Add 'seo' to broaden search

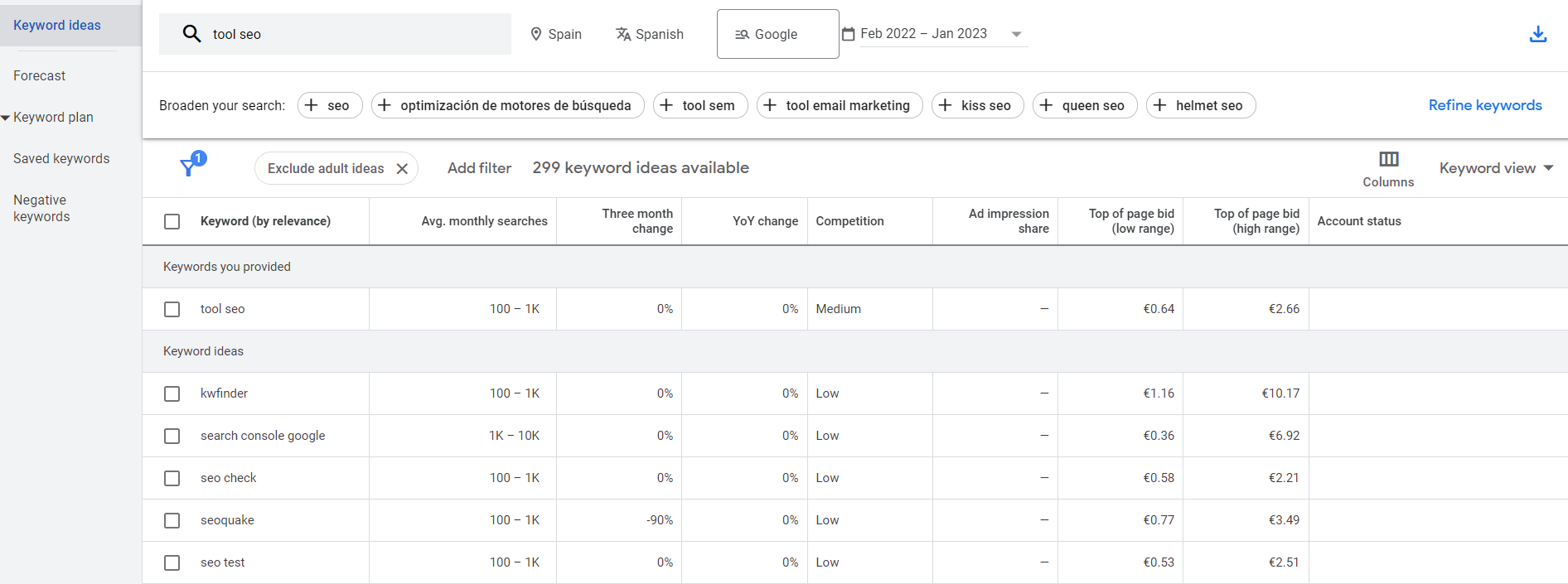tap(330, 105)
